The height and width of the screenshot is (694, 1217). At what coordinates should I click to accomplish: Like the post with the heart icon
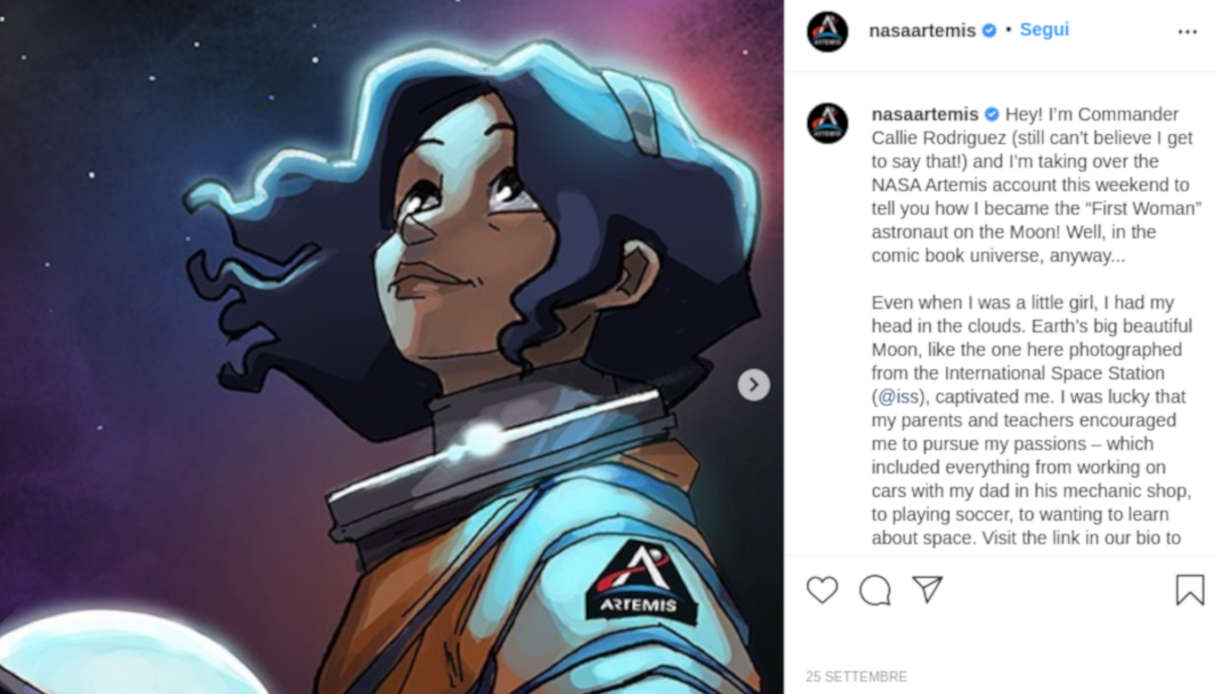click(x=822, y=590)
